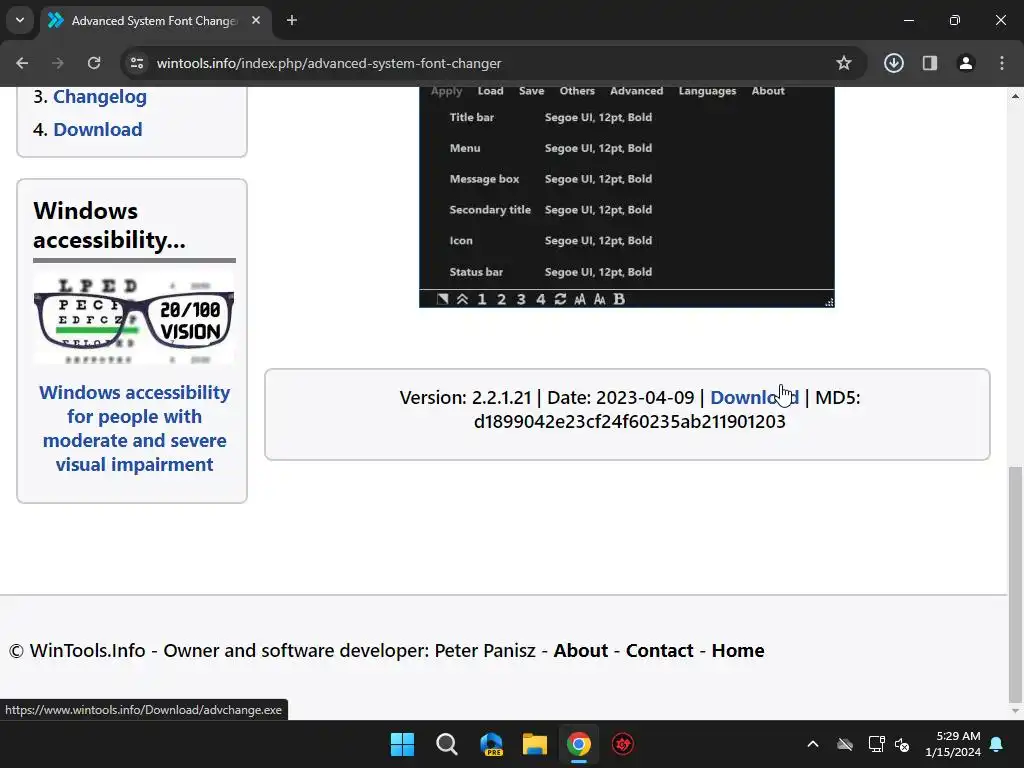This screenshot has height=768, width=1024.
Task: Open clock and date 5:29 AM
Action: click(x=953, y=744)
